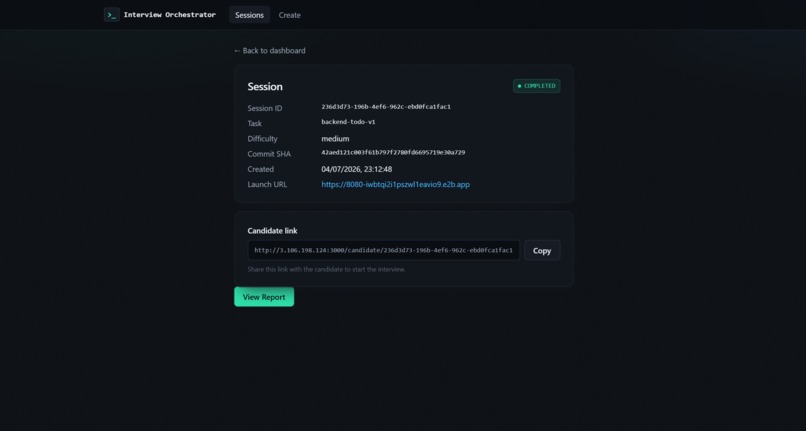
Task: Copy the candidate link
Action: point(542,250)
